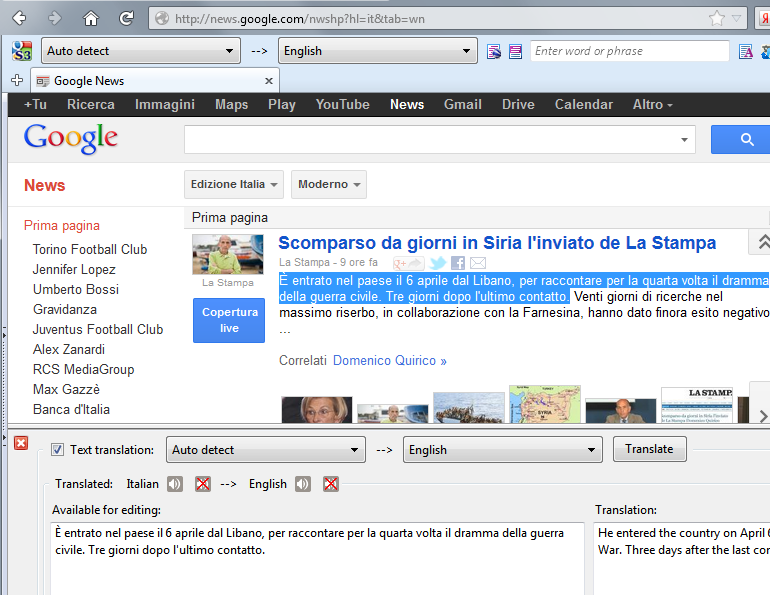
Task: Open the Juventus Football Club topic
Action: pyautogui.click(x=98, y=329)
